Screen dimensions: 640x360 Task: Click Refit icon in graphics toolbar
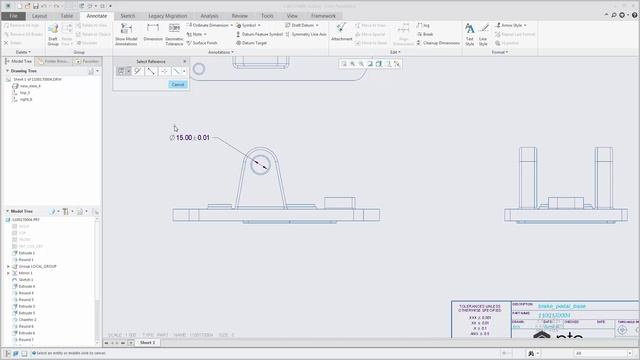(344, 64)
